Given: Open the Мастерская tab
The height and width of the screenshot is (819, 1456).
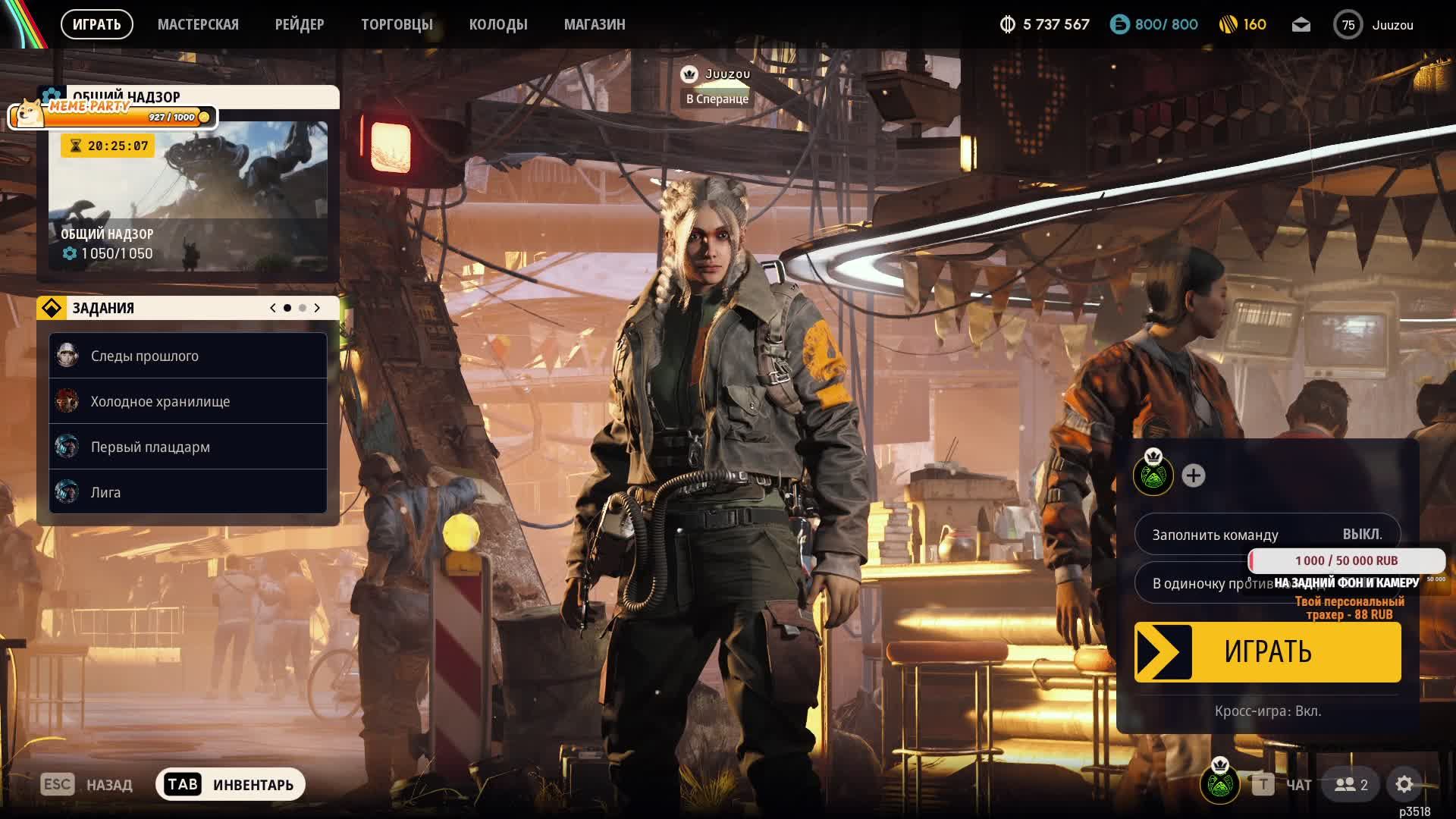Looking at the screenshot, I should click(x=198, y=25).
